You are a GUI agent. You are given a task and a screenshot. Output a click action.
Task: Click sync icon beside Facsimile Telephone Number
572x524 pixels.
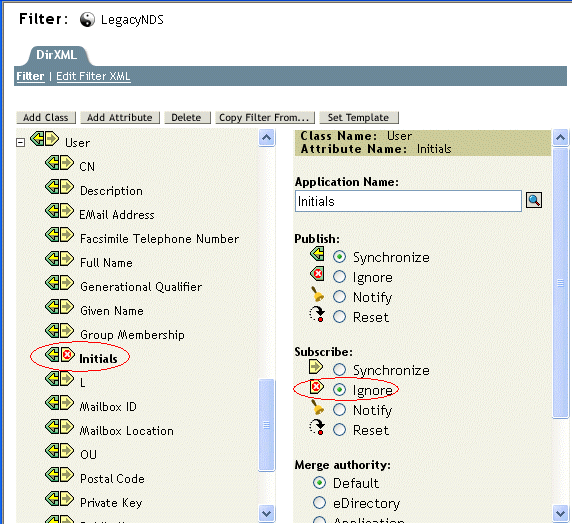point(59,235)
